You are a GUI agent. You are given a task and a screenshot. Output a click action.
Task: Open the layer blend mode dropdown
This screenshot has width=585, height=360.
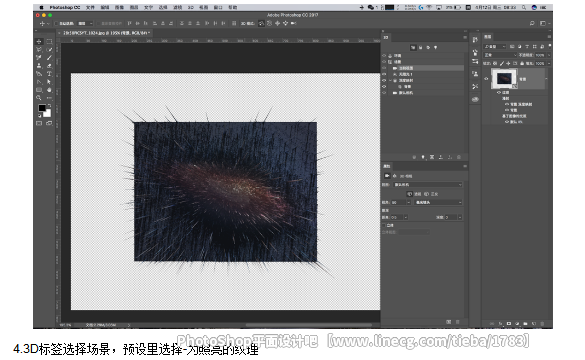(500, 55)
